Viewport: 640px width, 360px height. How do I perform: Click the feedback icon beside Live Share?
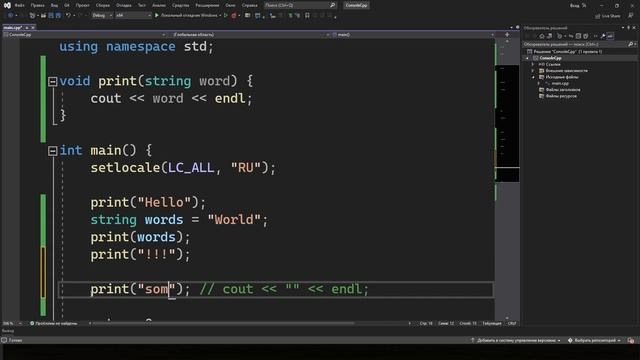pos(631,16)
